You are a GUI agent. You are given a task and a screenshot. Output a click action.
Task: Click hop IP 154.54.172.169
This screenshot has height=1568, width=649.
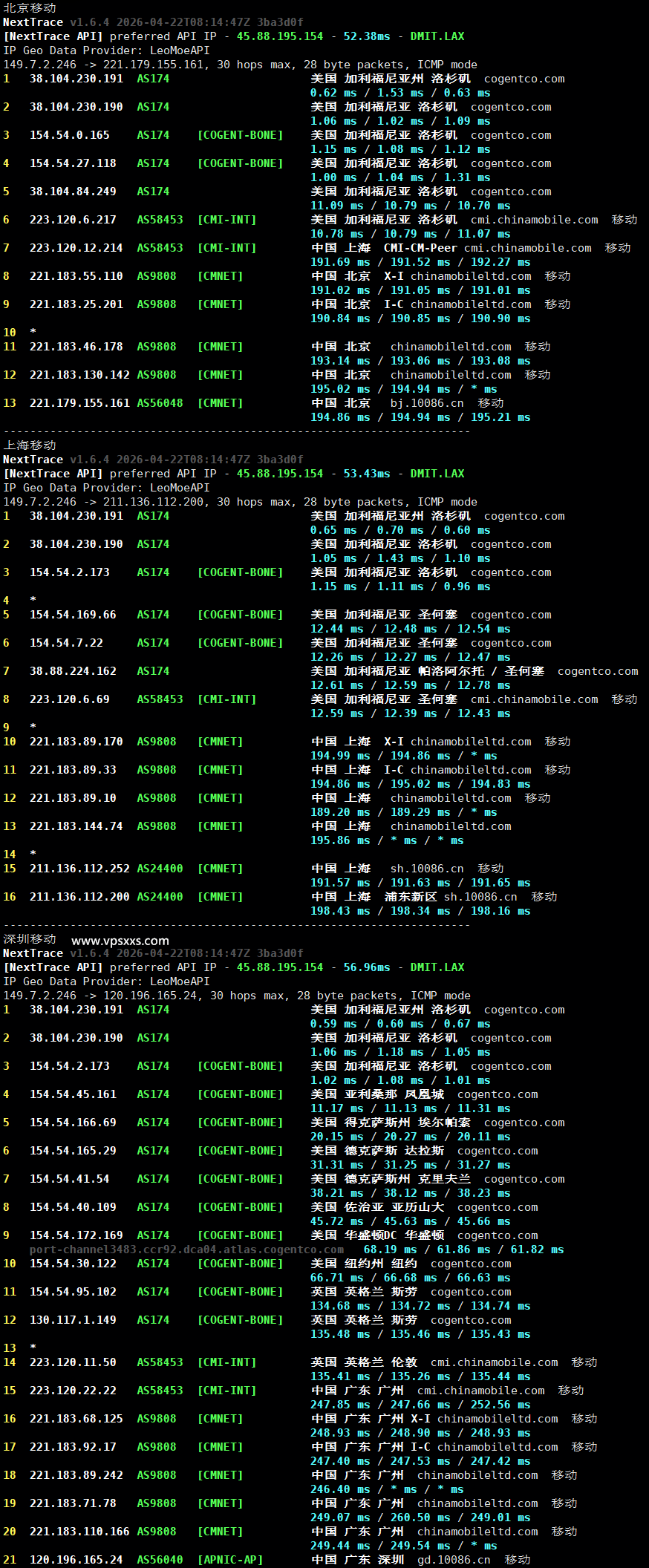pyautogui.click(x=76, y=1235)
